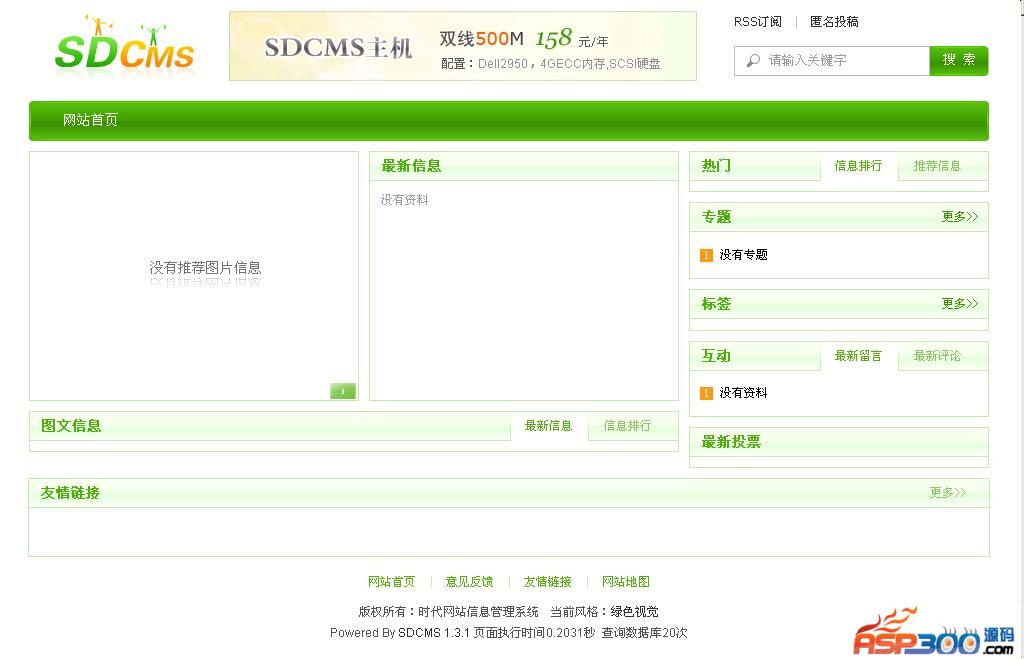
Task: Click the SDCMS logo
Action: click(124, 44)
